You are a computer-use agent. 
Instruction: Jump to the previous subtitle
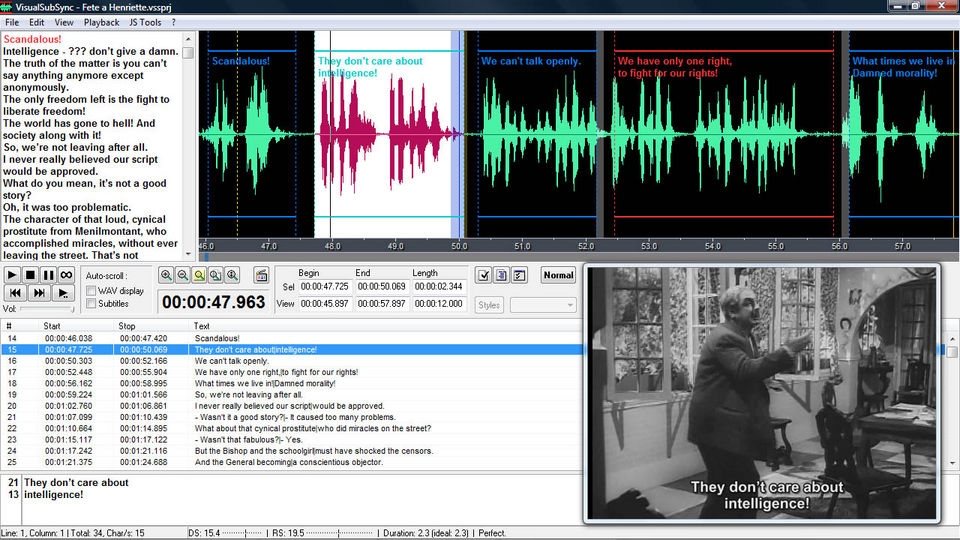point(15,293)
